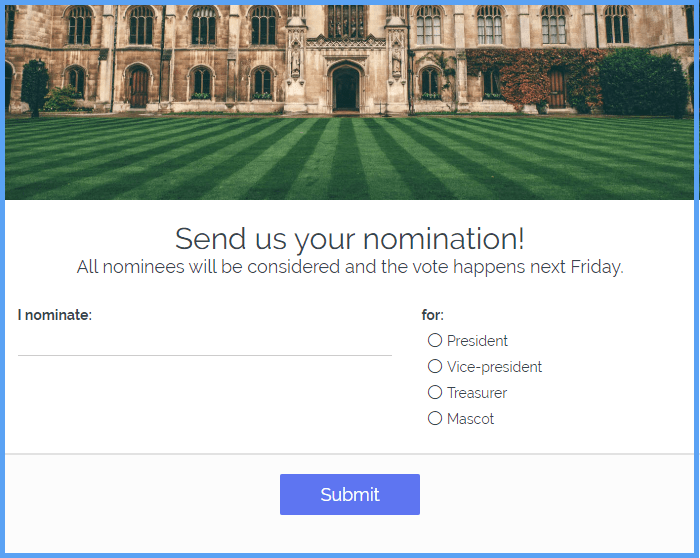Focus the I nominate text field
This screenshot has width=700, height=558.
coord(204,342)
